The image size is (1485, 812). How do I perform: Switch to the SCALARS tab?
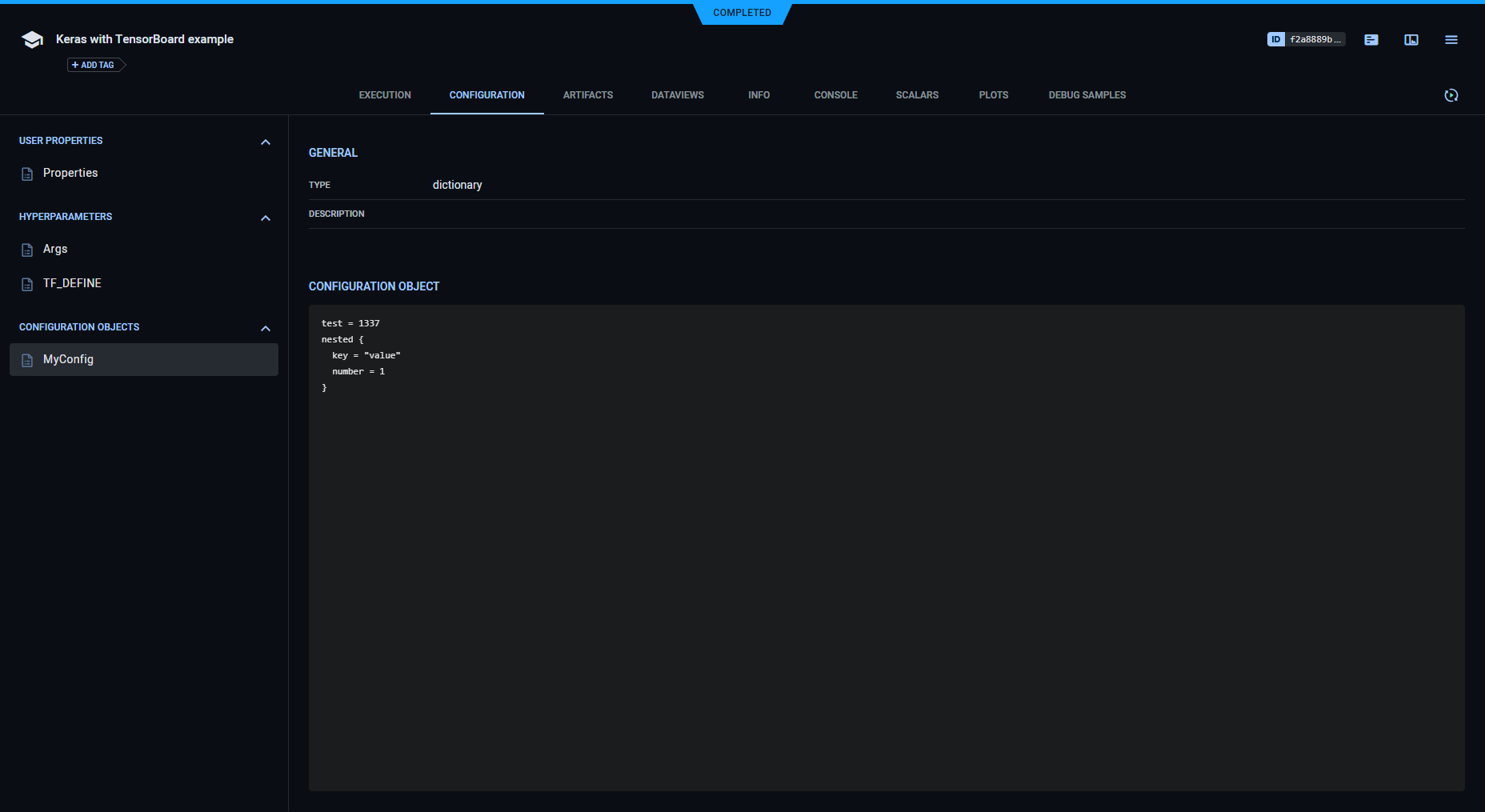(x=917, y=94)
